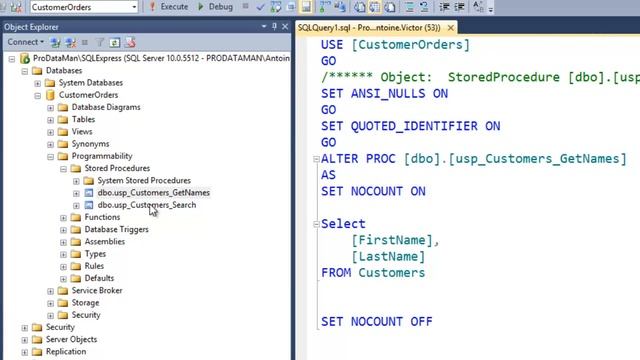Click Connect Object Explorer icon
The image size is (640, 360).
[55, 42]
